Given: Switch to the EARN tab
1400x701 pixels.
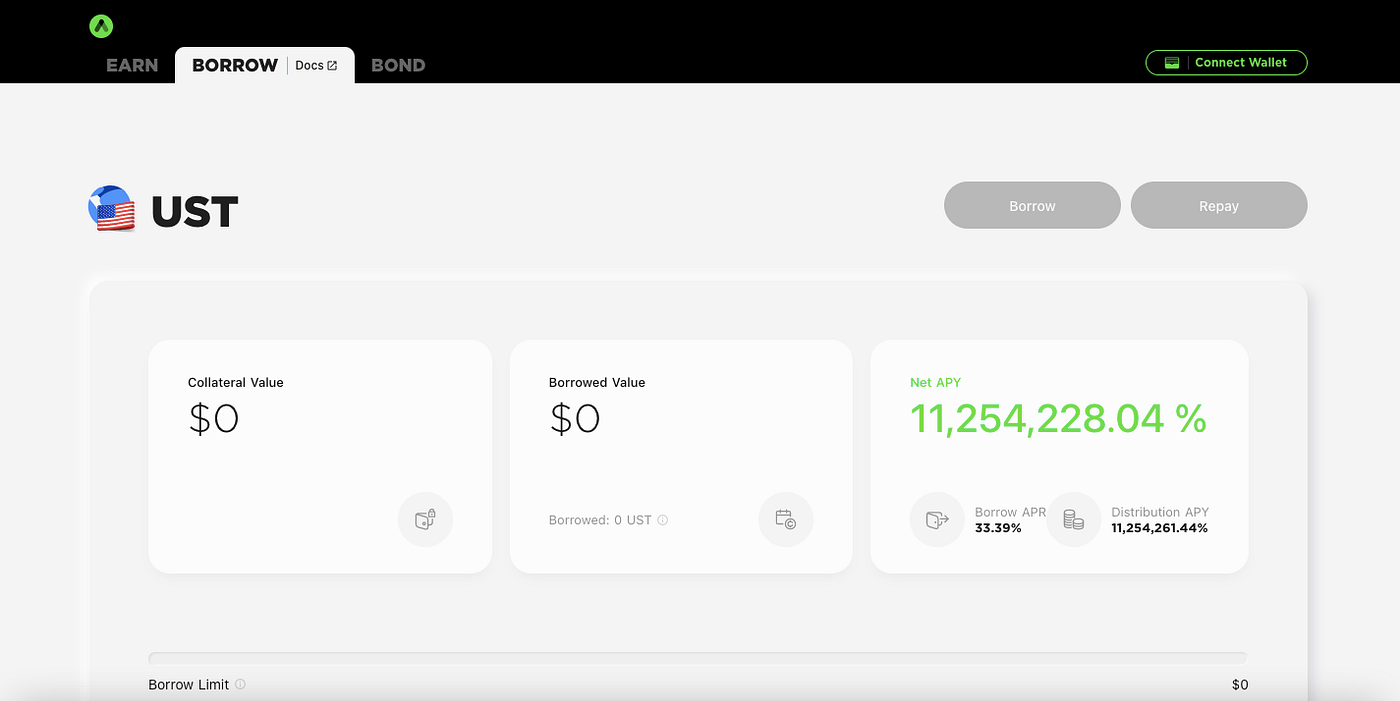Looking at the screenshot, I should pos(132,65).
